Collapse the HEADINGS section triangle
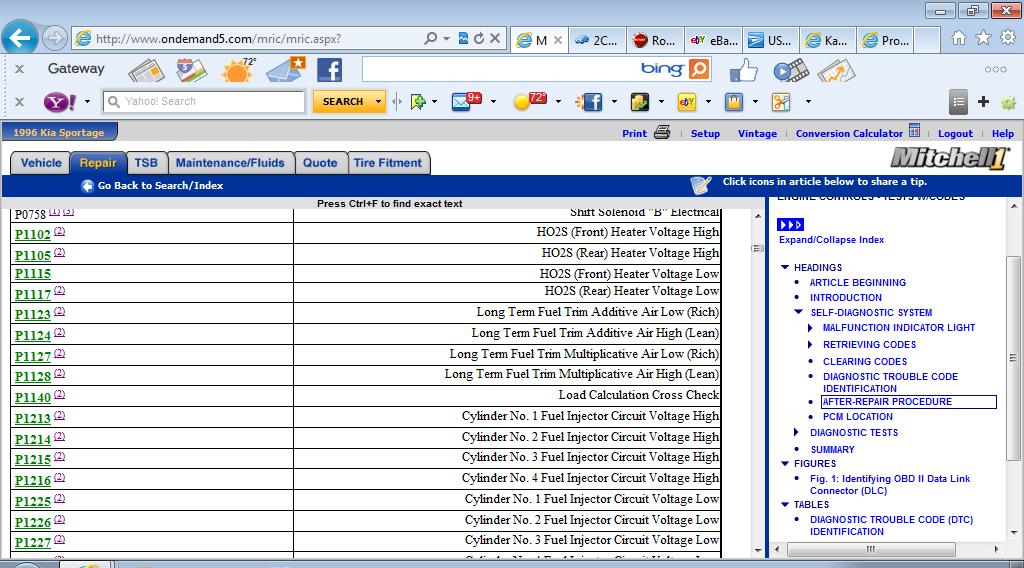The width and height of the screenshot is (1024, 568). click(x=785, y=268)
